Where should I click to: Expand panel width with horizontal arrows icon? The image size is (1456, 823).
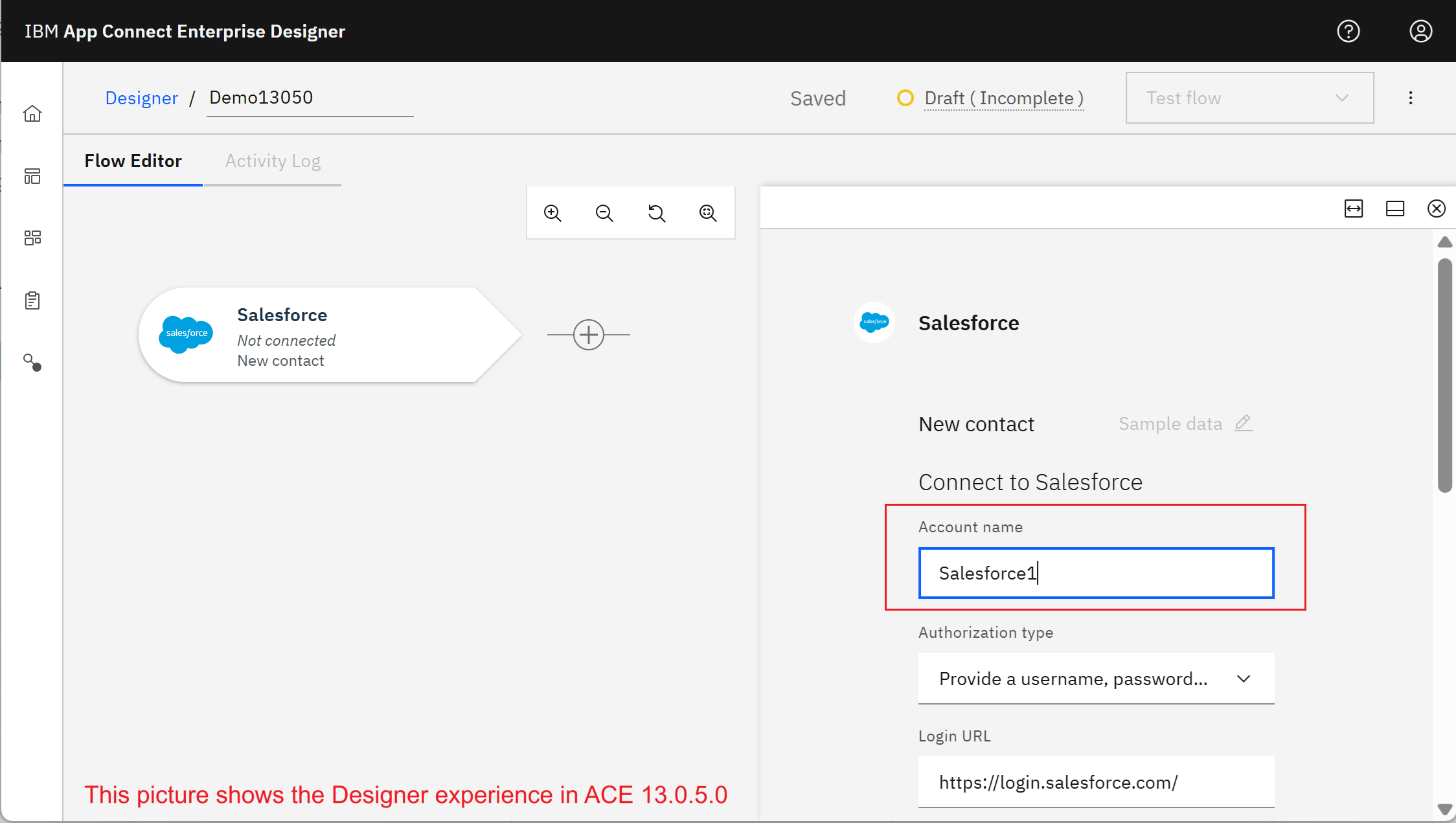pos(1354,209)
